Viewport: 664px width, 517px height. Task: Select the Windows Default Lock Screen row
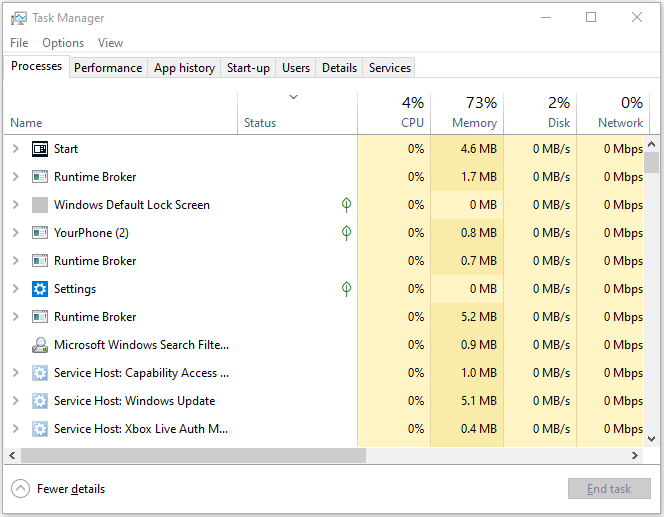(x=324, y=205)
